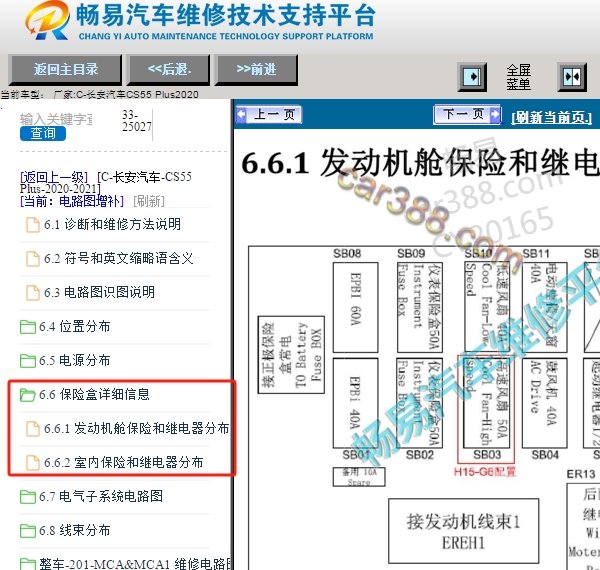Click the document icon next to 6.6.1
600x570 pixels.
(33, 429)
